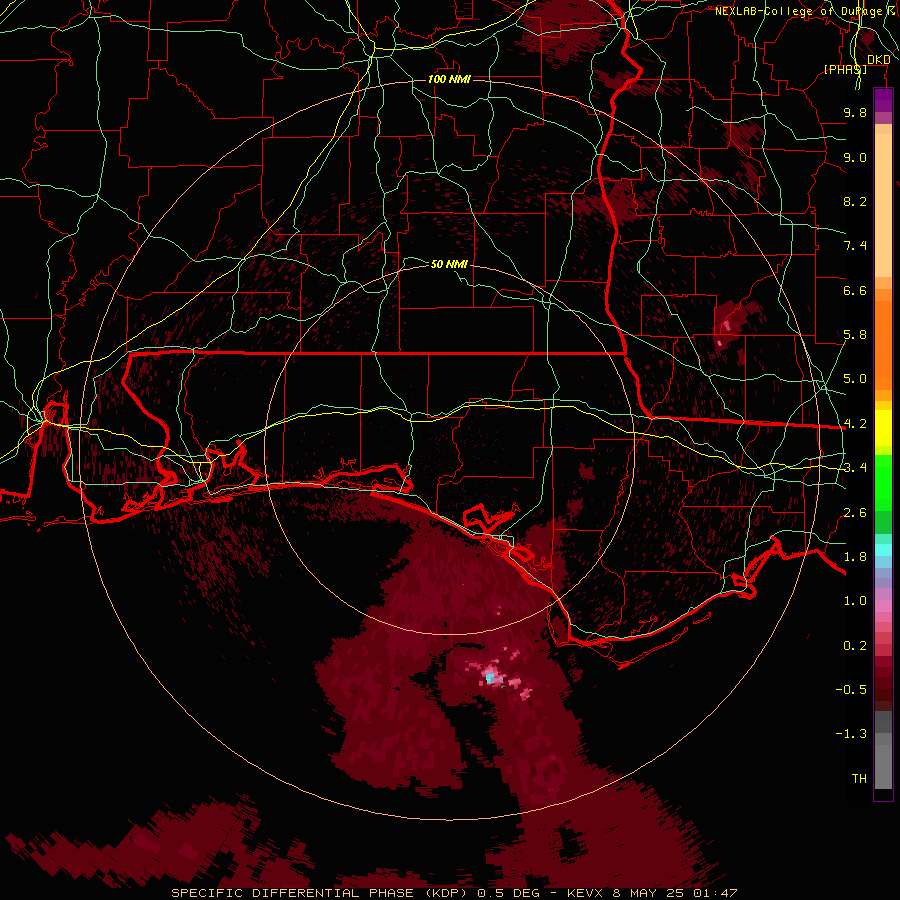Image resolution: width=900 pixels, height=900 pixels.
Task: Click the 8.2 scale label
Action: 855,201
